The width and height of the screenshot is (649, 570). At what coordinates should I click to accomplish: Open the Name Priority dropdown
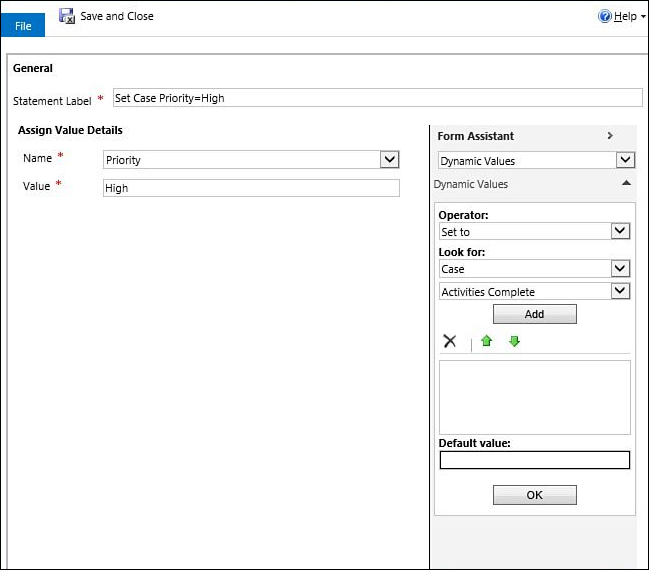tap(389, 159)
